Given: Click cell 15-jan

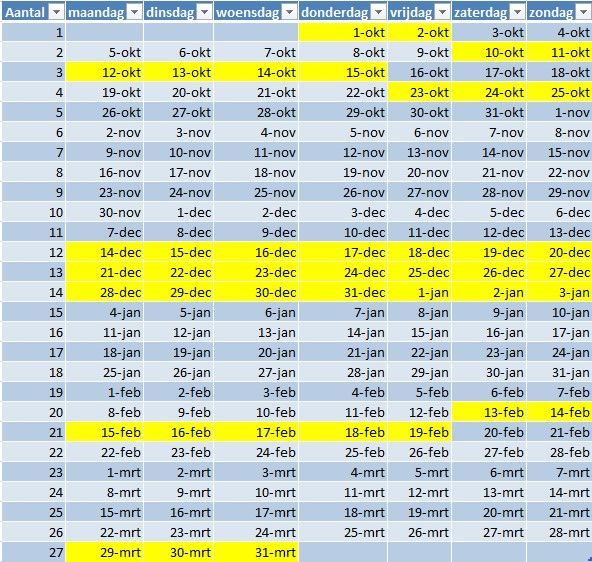Looking at the screenshot, I should 420,333.
